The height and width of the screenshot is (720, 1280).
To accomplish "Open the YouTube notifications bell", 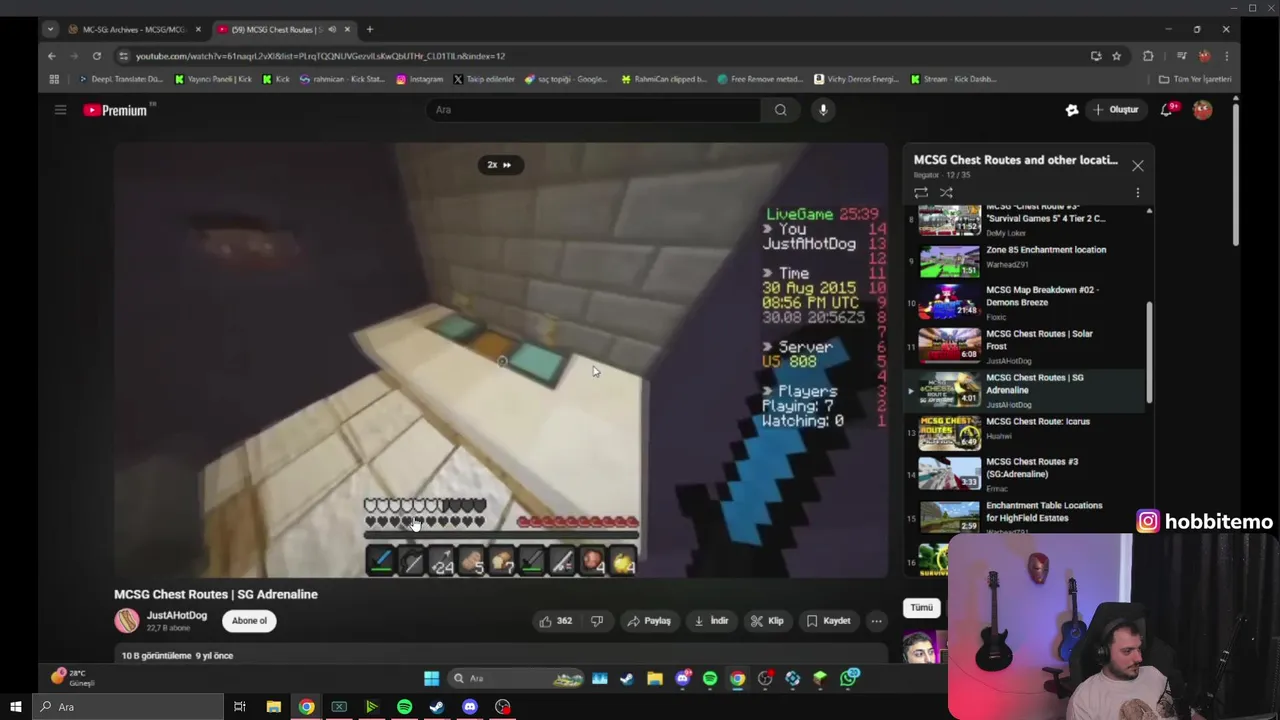I will [x=1167, y=110].
